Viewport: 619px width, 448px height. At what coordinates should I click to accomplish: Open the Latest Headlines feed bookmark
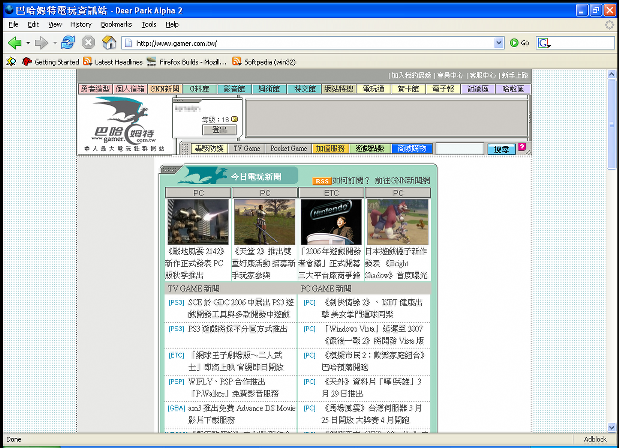point(121,61)
